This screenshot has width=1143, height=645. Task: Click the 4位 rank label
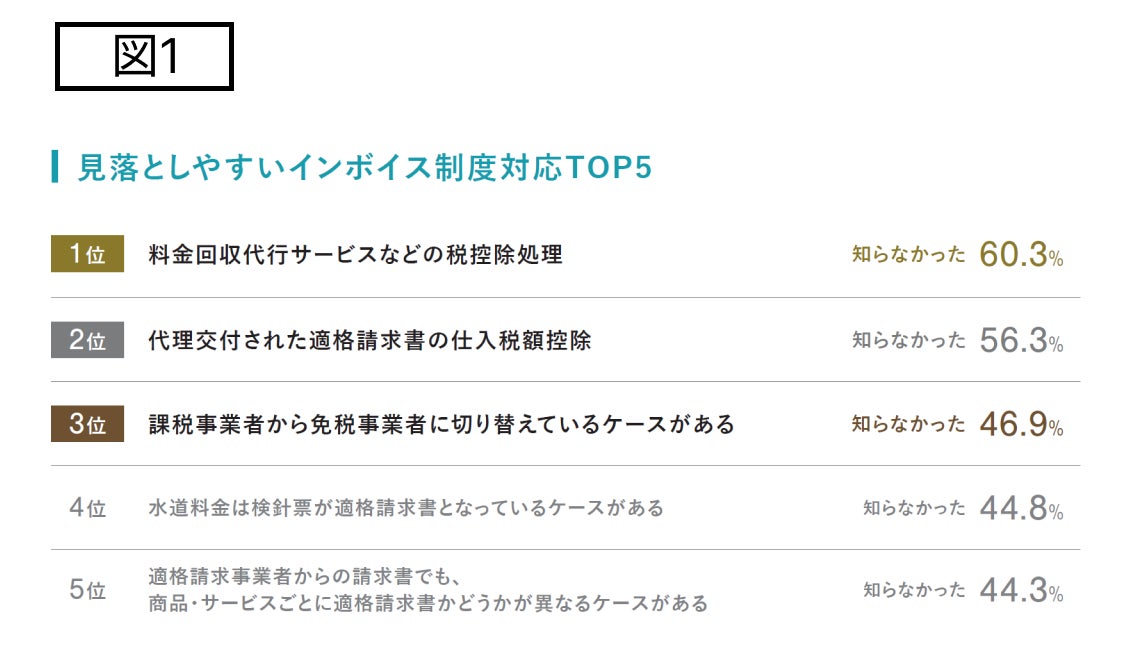point(87,508)
